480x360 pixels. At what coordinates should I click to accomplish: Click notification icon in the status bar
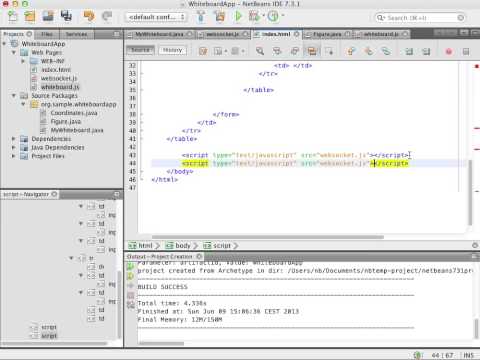(418, 355)
